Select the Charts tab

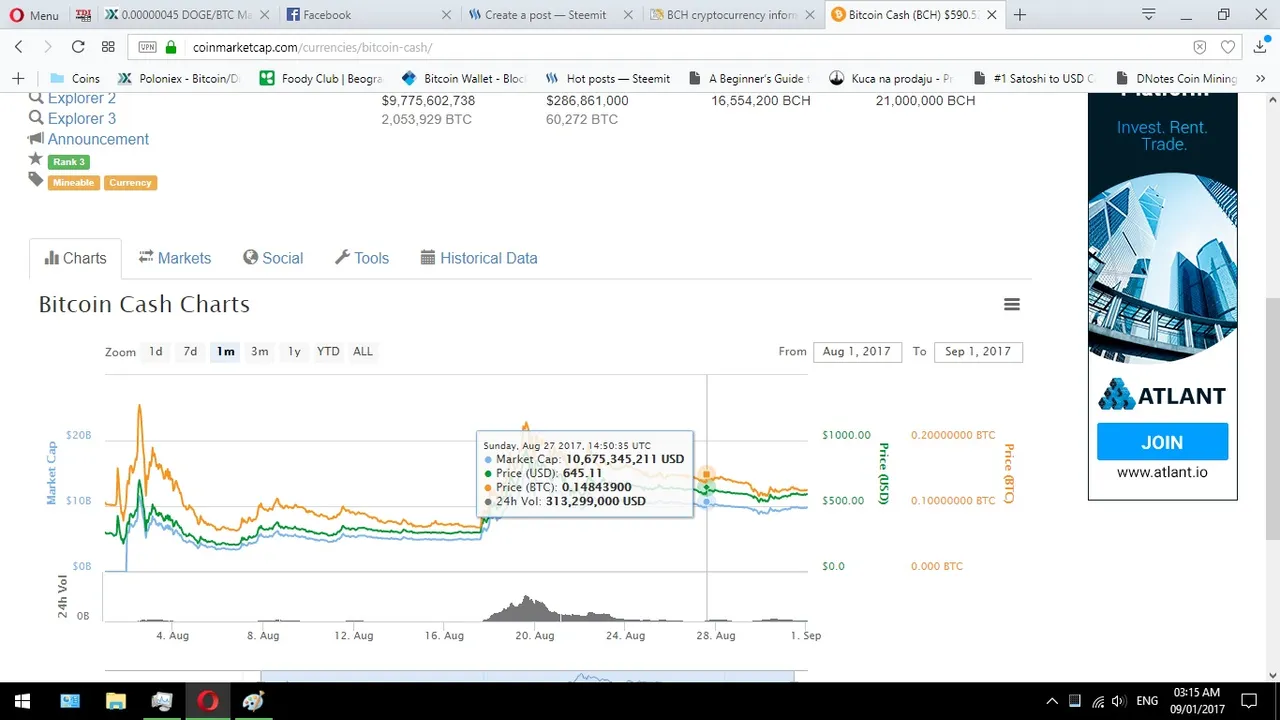(x=75, y=258)
